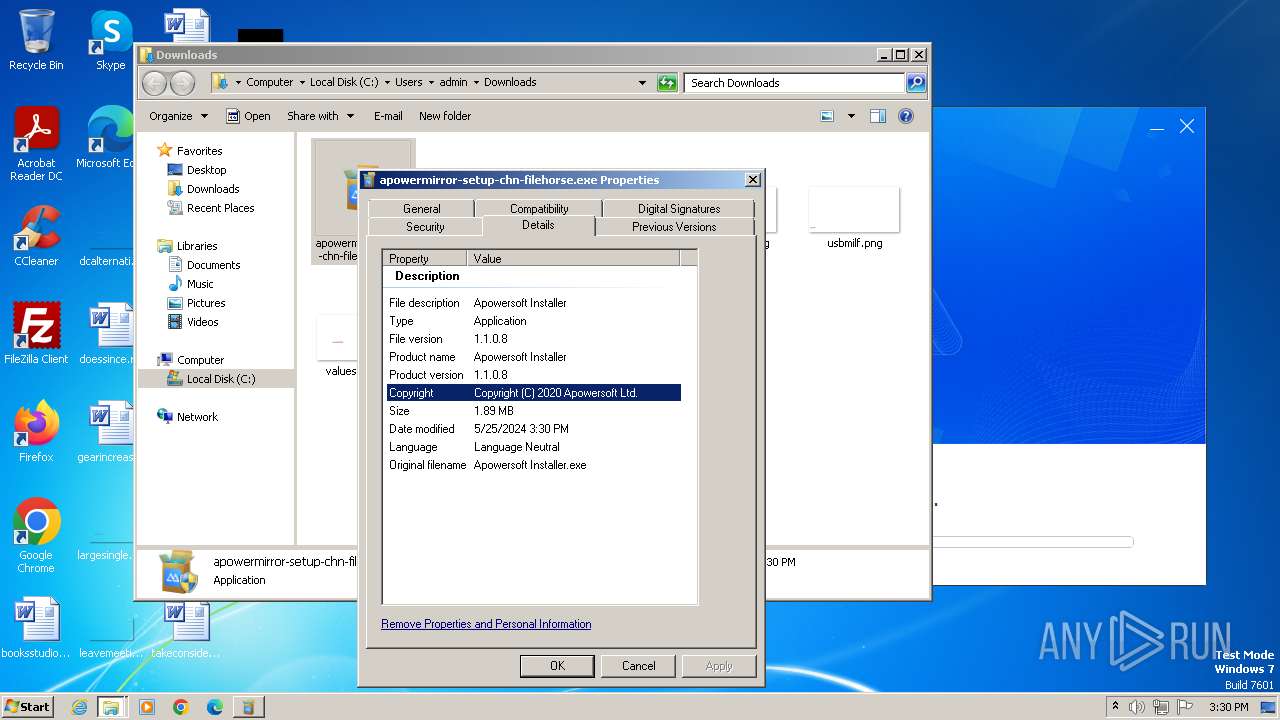This screenshot has width=1280, height=720.
Task: Select usbmilf.png file thumbnail
Action: [854, 218]
